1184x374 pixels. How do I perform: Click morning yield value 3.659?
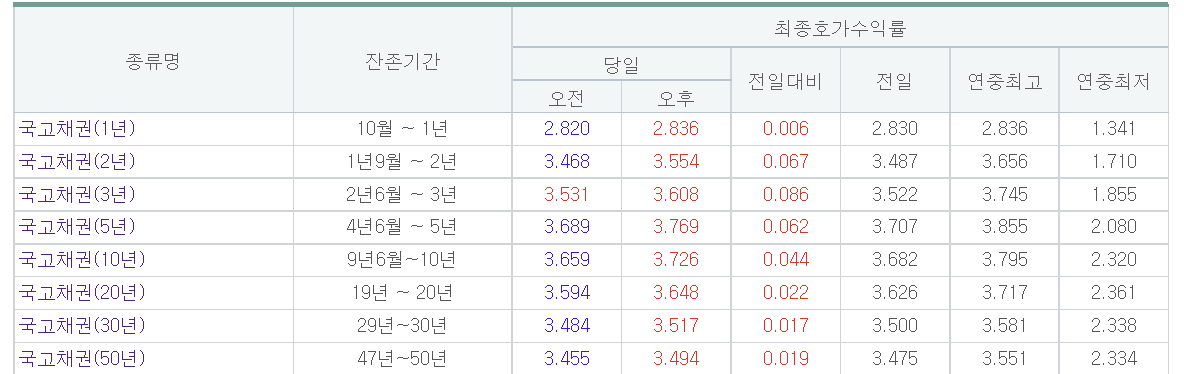[567, 260]
